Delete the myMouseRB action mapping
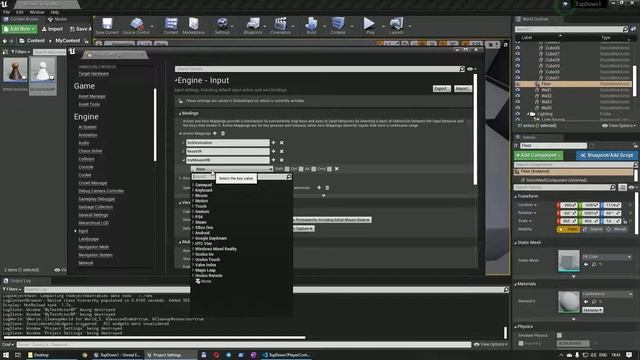This screenshot has width=640, height=360. tap(282, 160)
